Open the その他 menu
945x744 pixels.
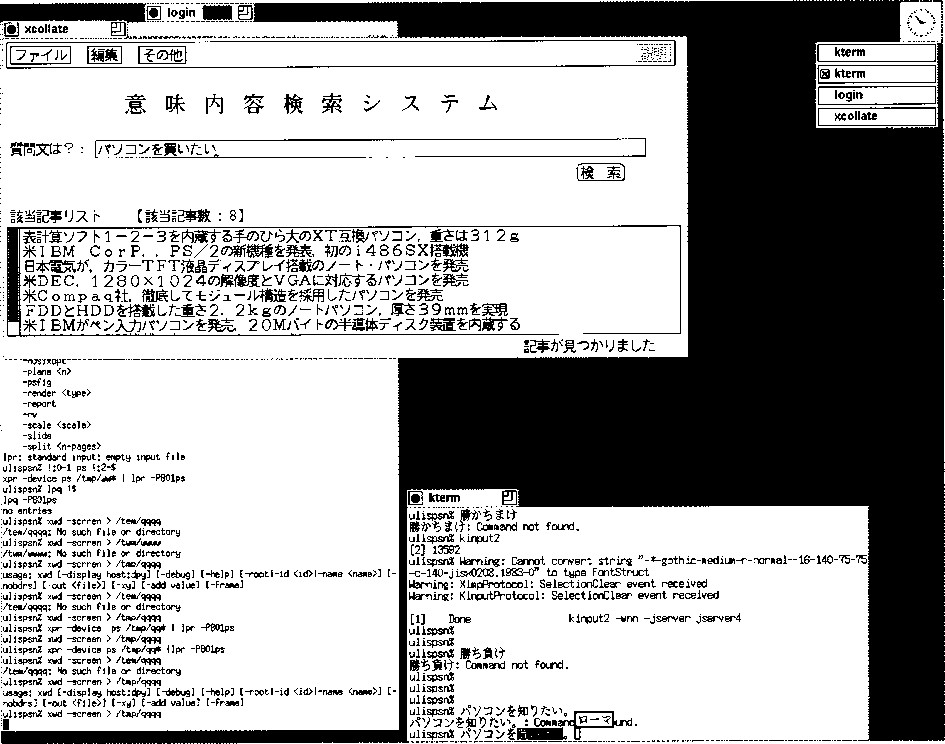161,55
